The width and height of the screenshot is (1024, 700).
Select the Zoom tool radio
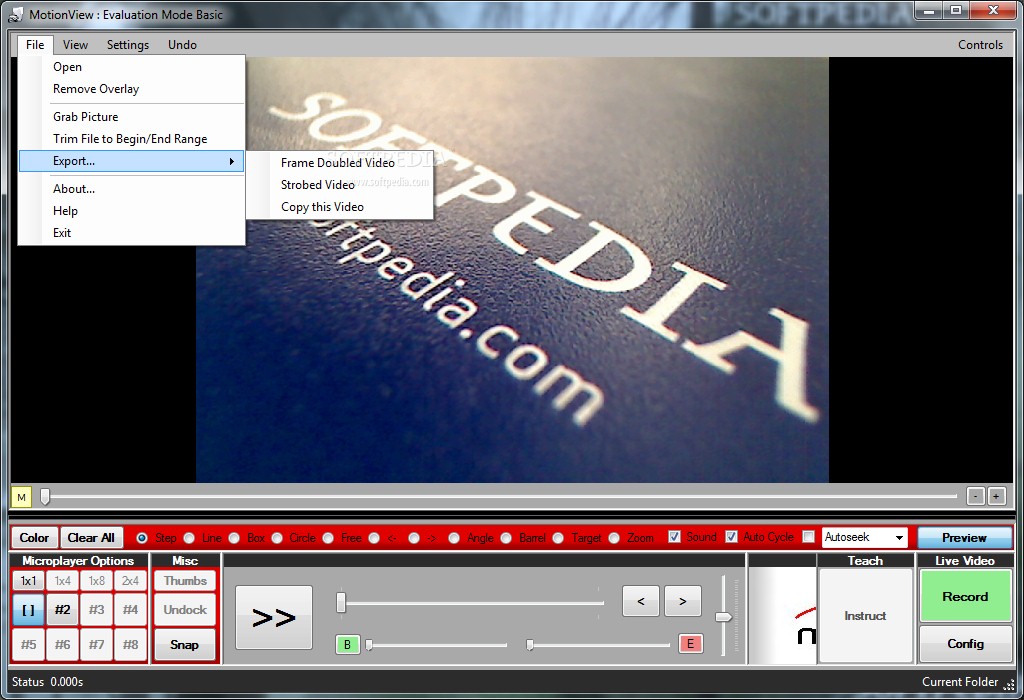tap(614, 538)
